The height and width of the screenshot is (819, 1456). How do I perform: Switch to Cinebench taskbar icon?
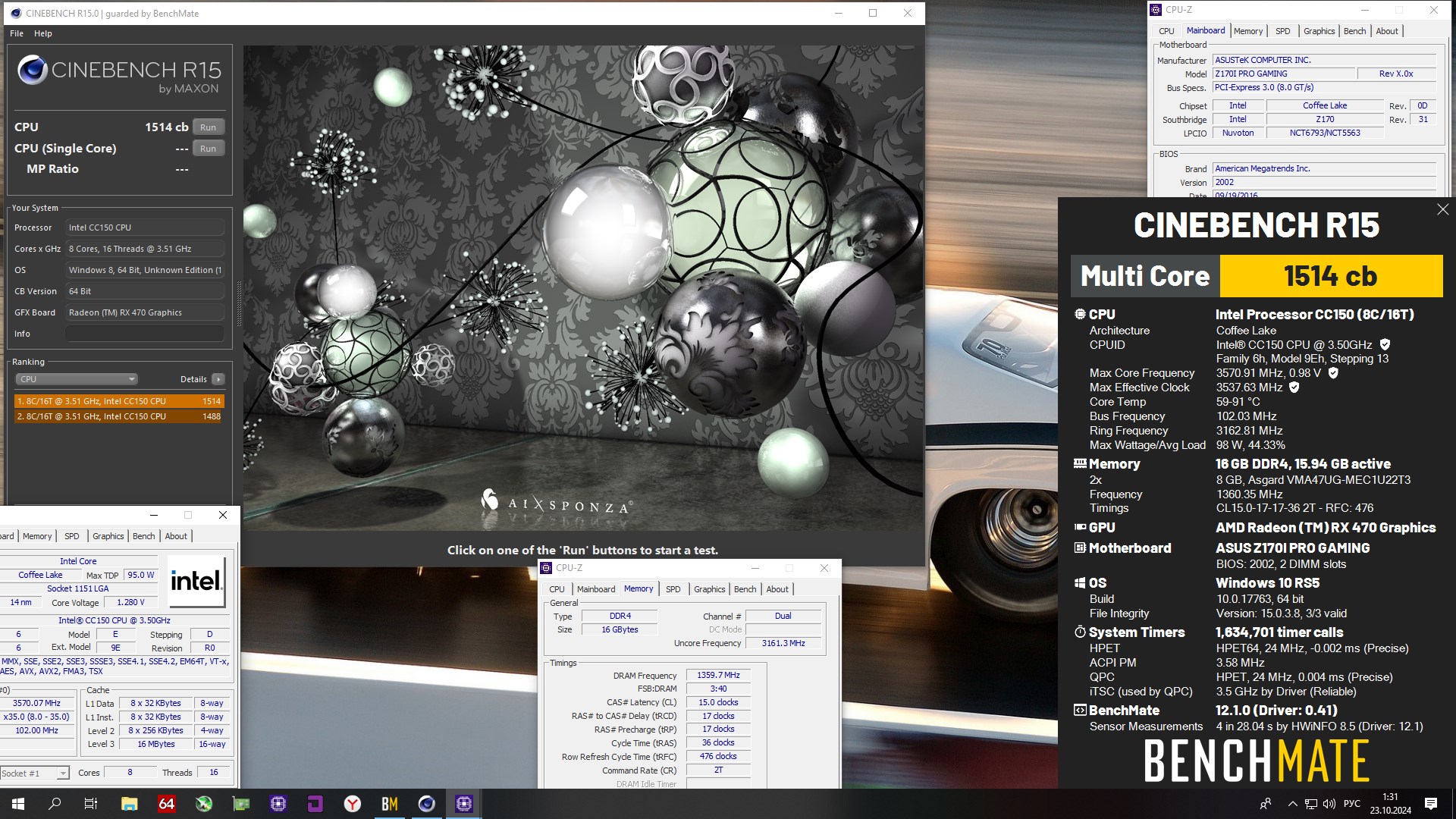[426, 804]
